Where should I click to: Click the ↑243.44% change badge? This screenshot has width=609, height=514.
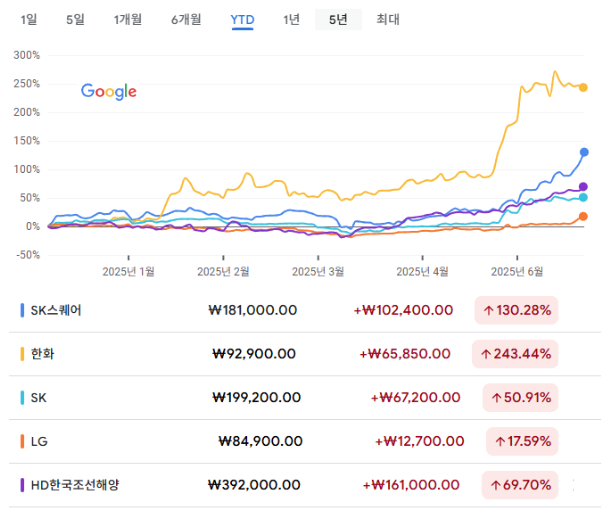pos(515,354)
